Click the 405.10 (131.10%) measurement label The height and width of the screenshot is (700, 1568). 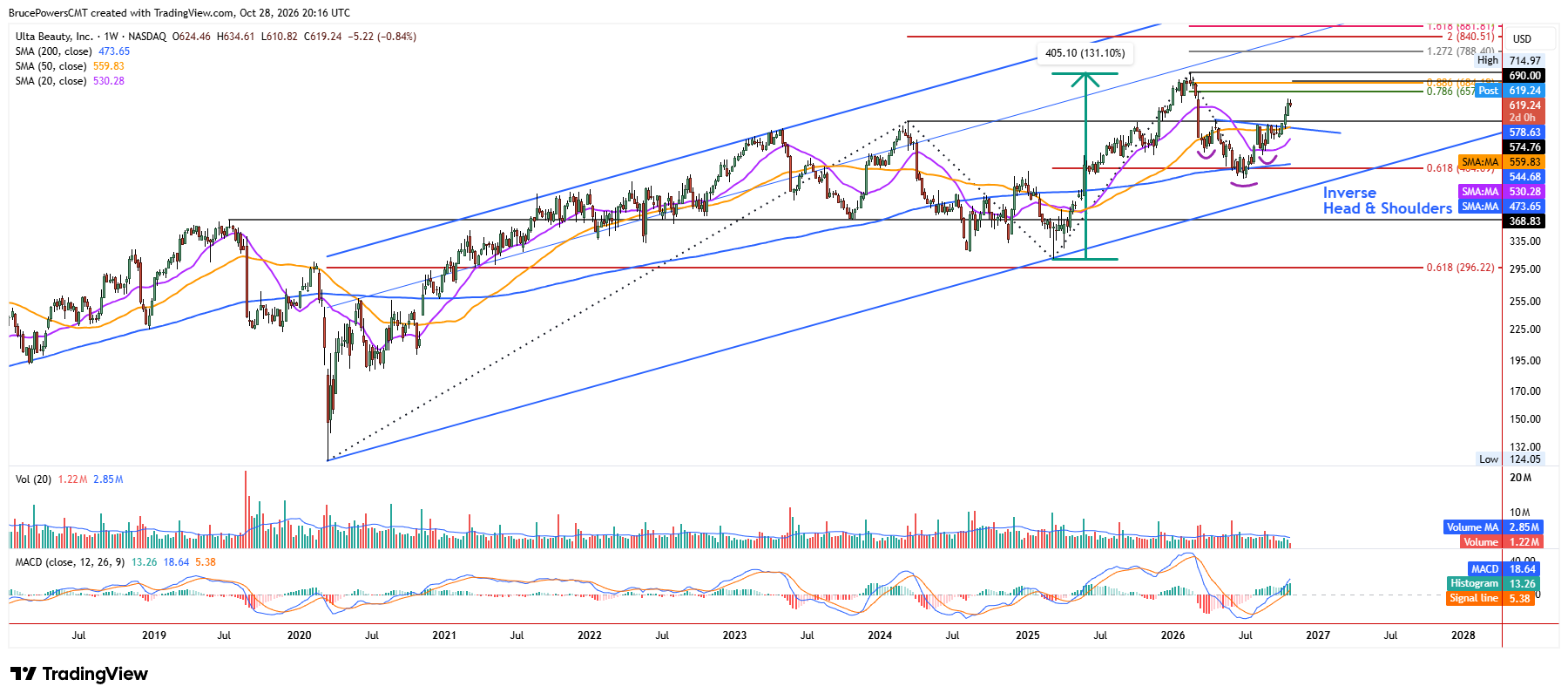[1085, 53]
